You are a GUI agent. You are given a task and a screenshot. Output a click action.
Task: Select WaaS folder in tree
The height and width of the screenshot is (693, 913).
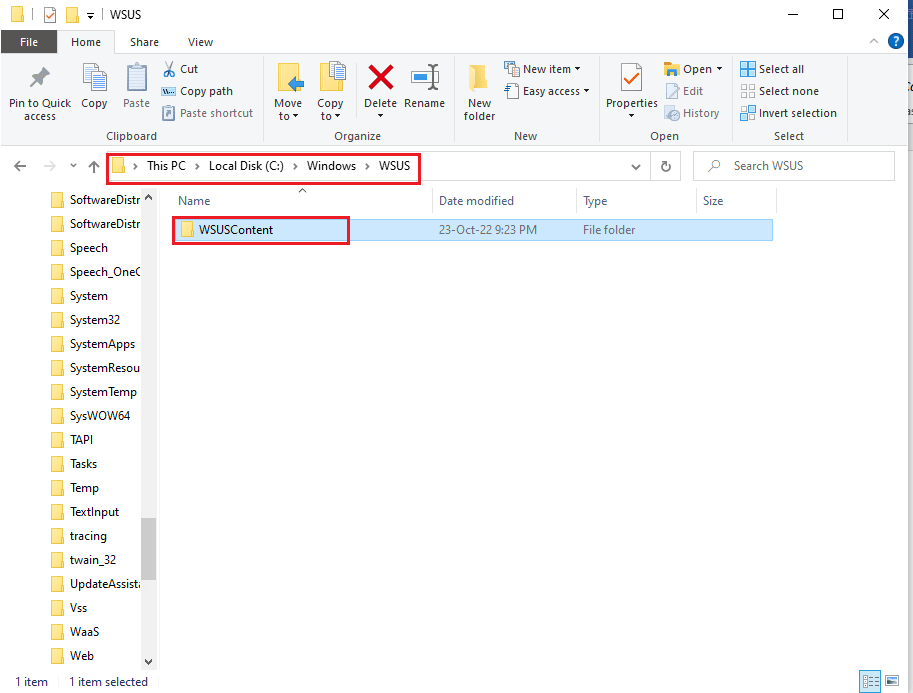click(84, 632)
